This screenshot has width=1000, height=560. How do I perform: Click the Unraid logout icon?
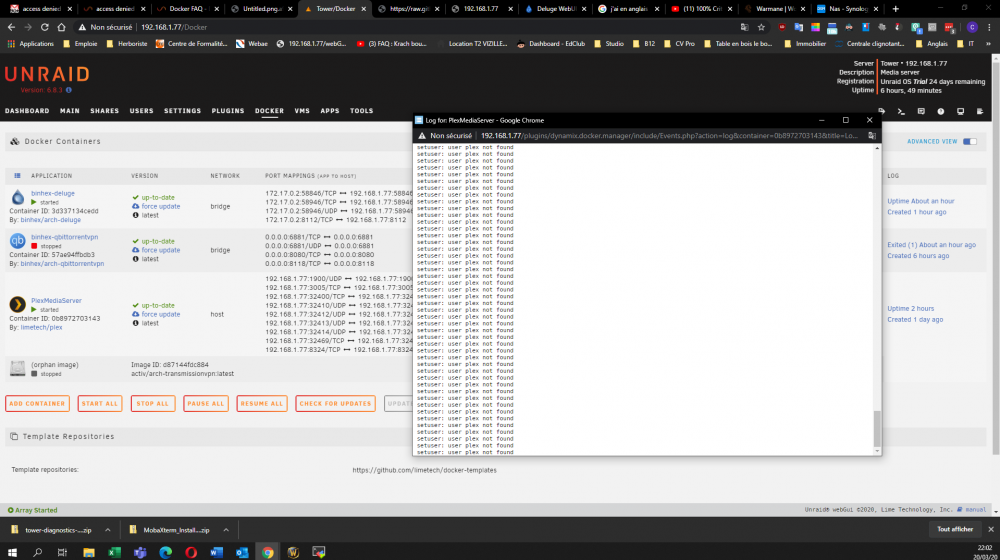point(881,111)
